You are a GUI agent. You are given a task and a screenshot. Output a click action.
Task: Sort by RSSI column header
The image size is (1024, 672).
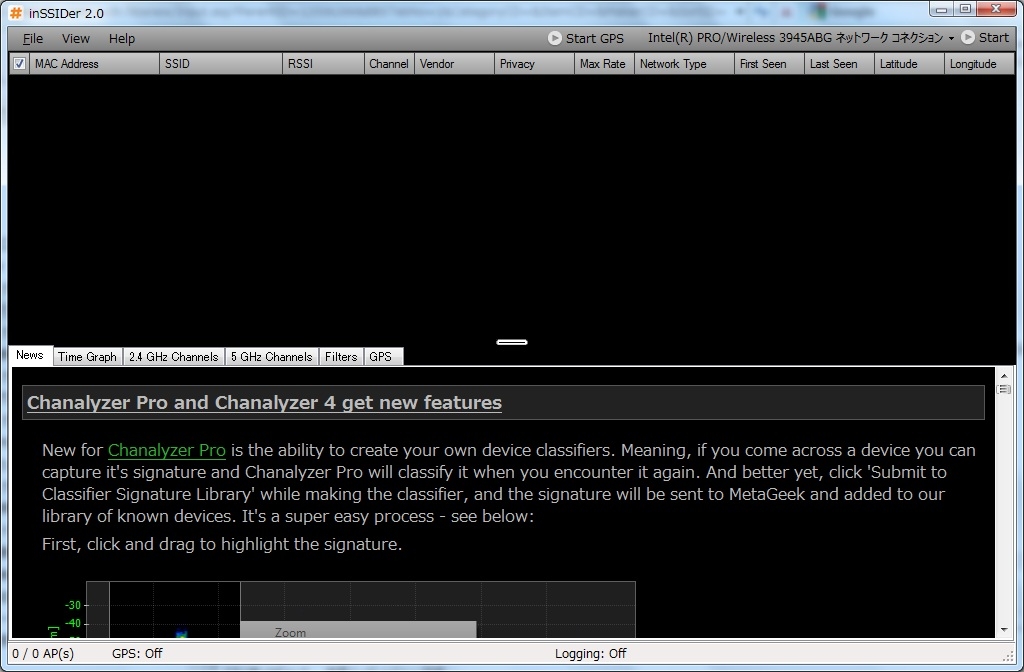323,63
